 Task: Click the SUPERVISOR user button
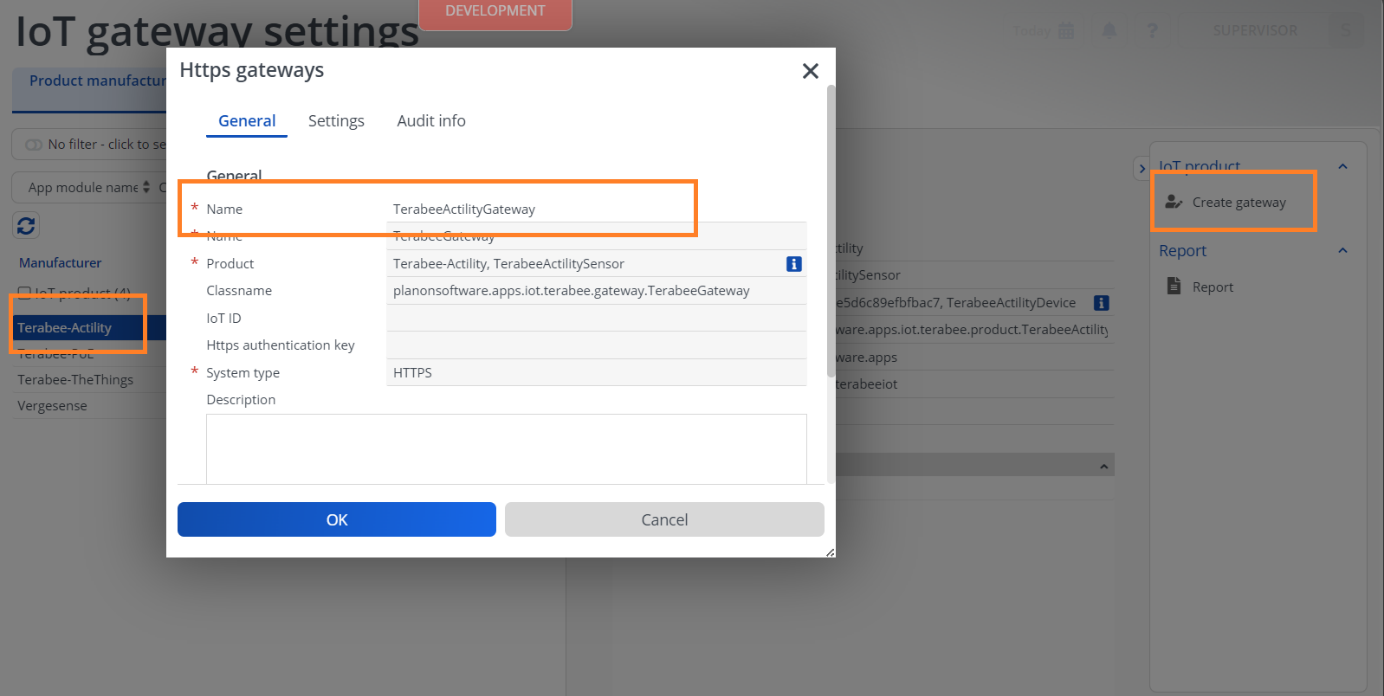coord(1255,31)
